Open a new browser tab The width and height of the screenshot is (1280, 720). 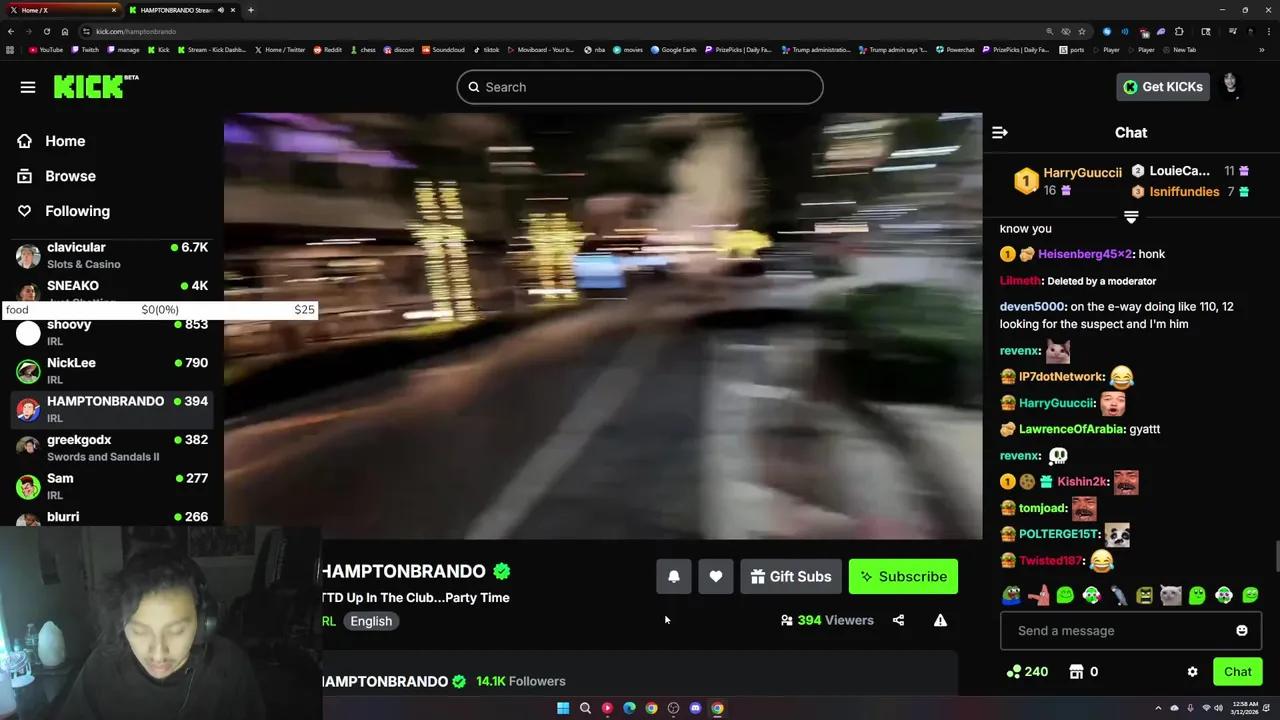pos(251,10)
